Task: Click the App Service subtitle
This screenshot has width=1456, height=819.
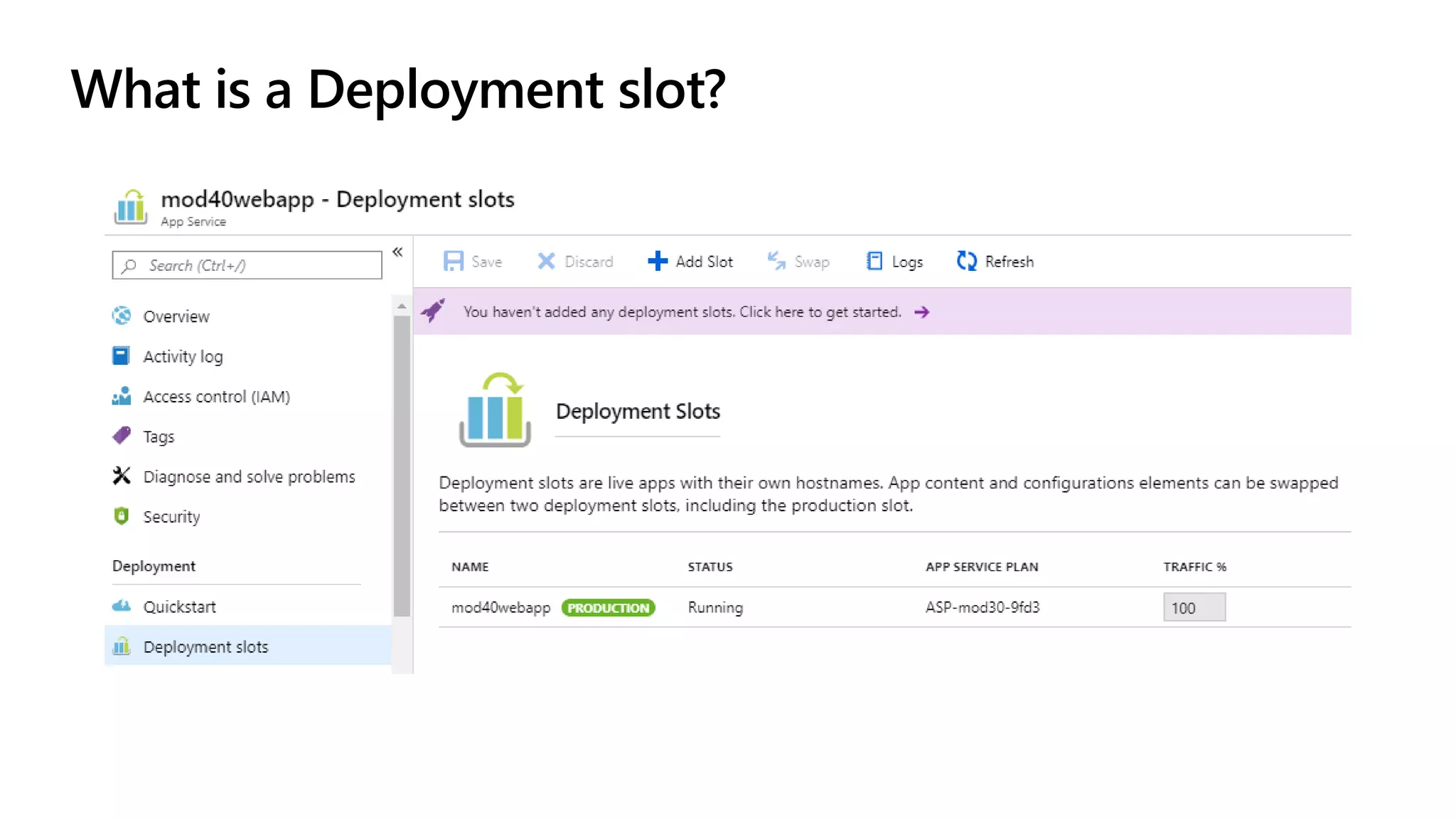Action: click(x=193, y=222)
